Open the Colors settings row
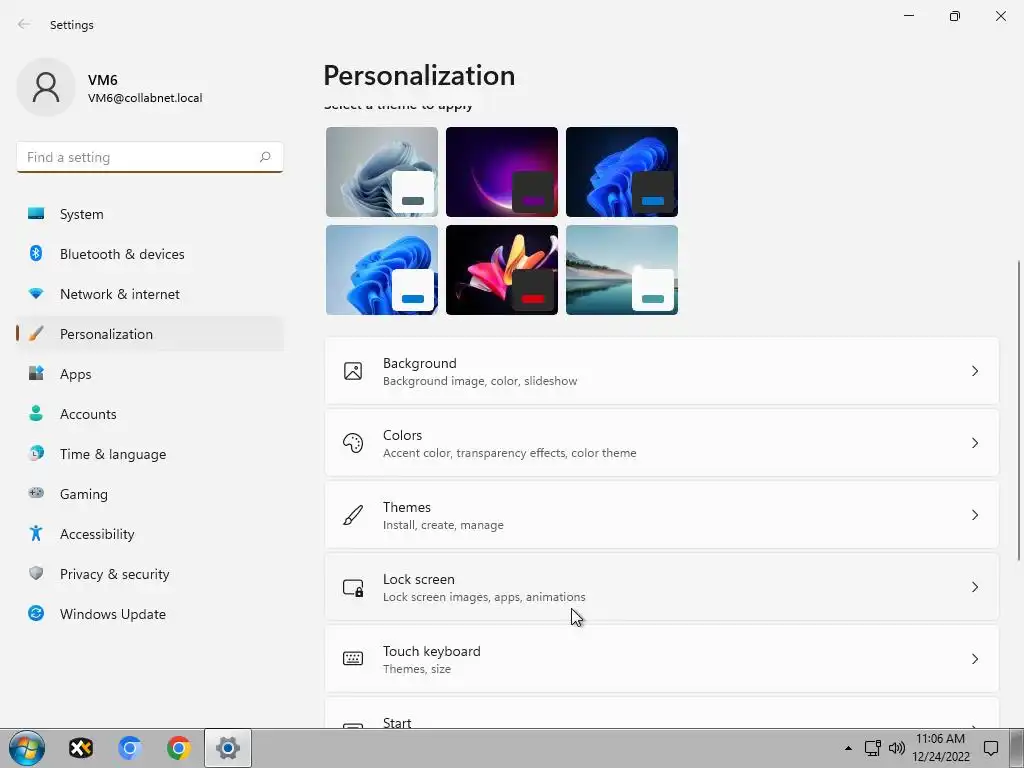Viewport: 1024px width, 768px height. click(662, 443)
